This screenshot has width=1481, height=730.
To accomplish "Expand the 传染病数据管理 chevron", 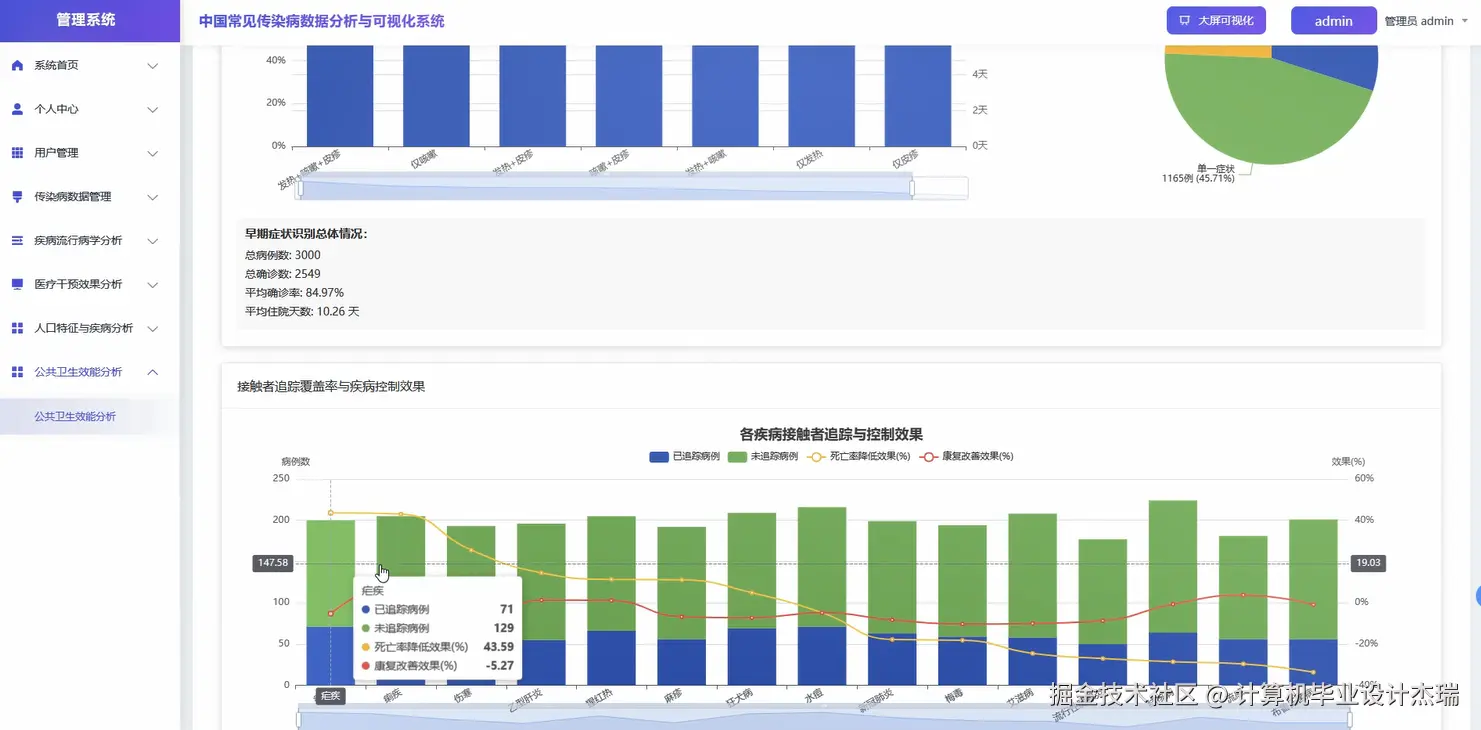I will (153, 197).
